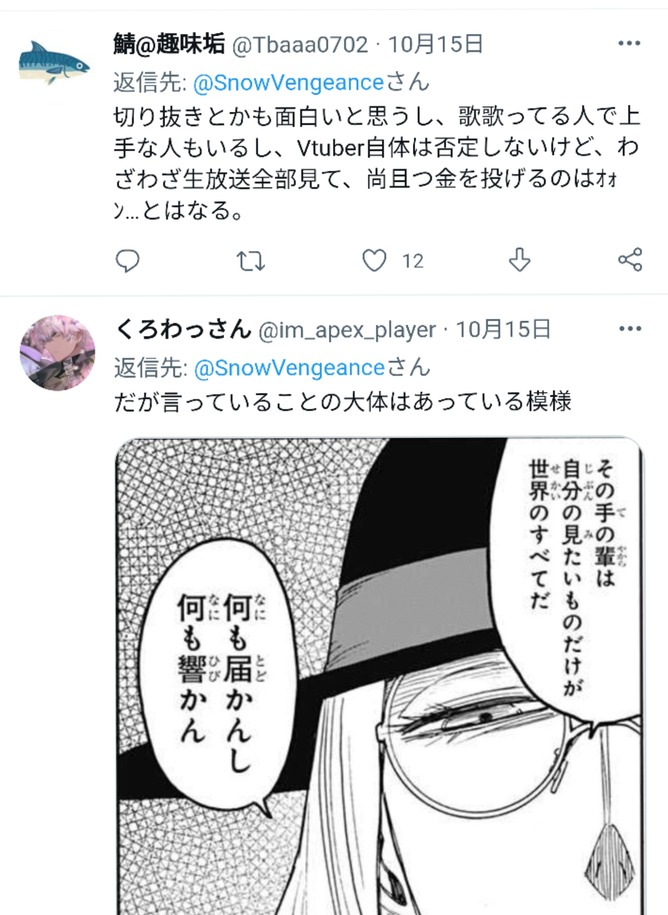The image size is (668, 915).
Task: Click the download arrow icon under first tweet
Action: point(519,260)
